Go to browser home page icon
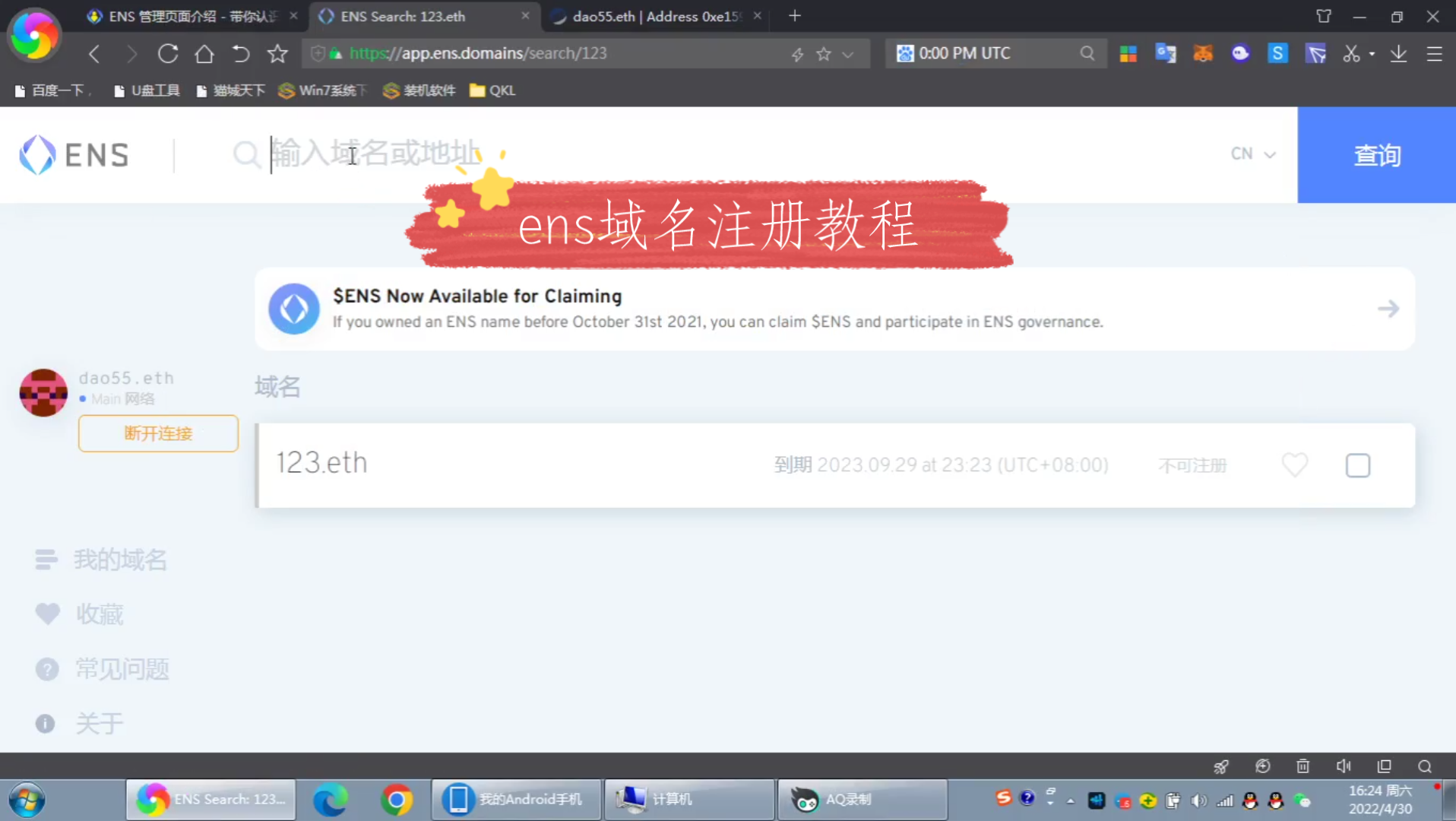The width and height of the screenshot is (1456, 821). tap(204, 54)
